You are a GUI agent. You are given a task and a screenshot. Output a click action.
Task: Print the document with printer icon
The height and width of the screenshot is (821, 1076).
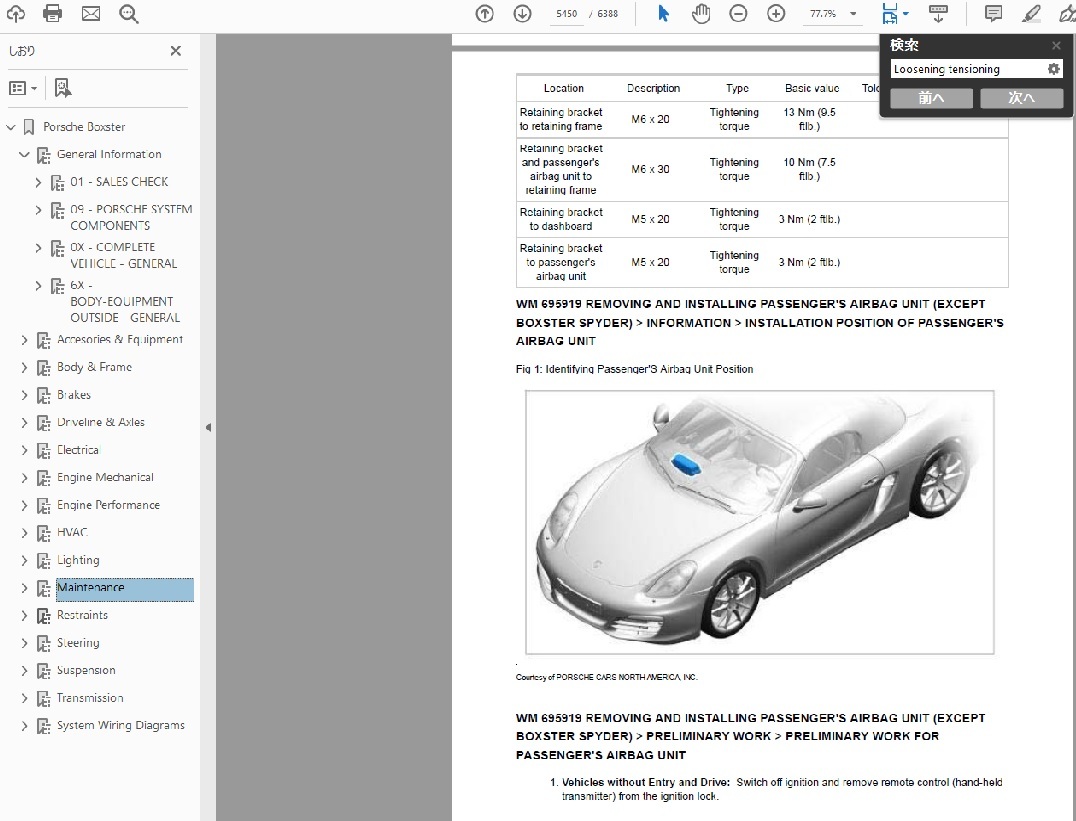pyautogui.click(x=52, y=13)
